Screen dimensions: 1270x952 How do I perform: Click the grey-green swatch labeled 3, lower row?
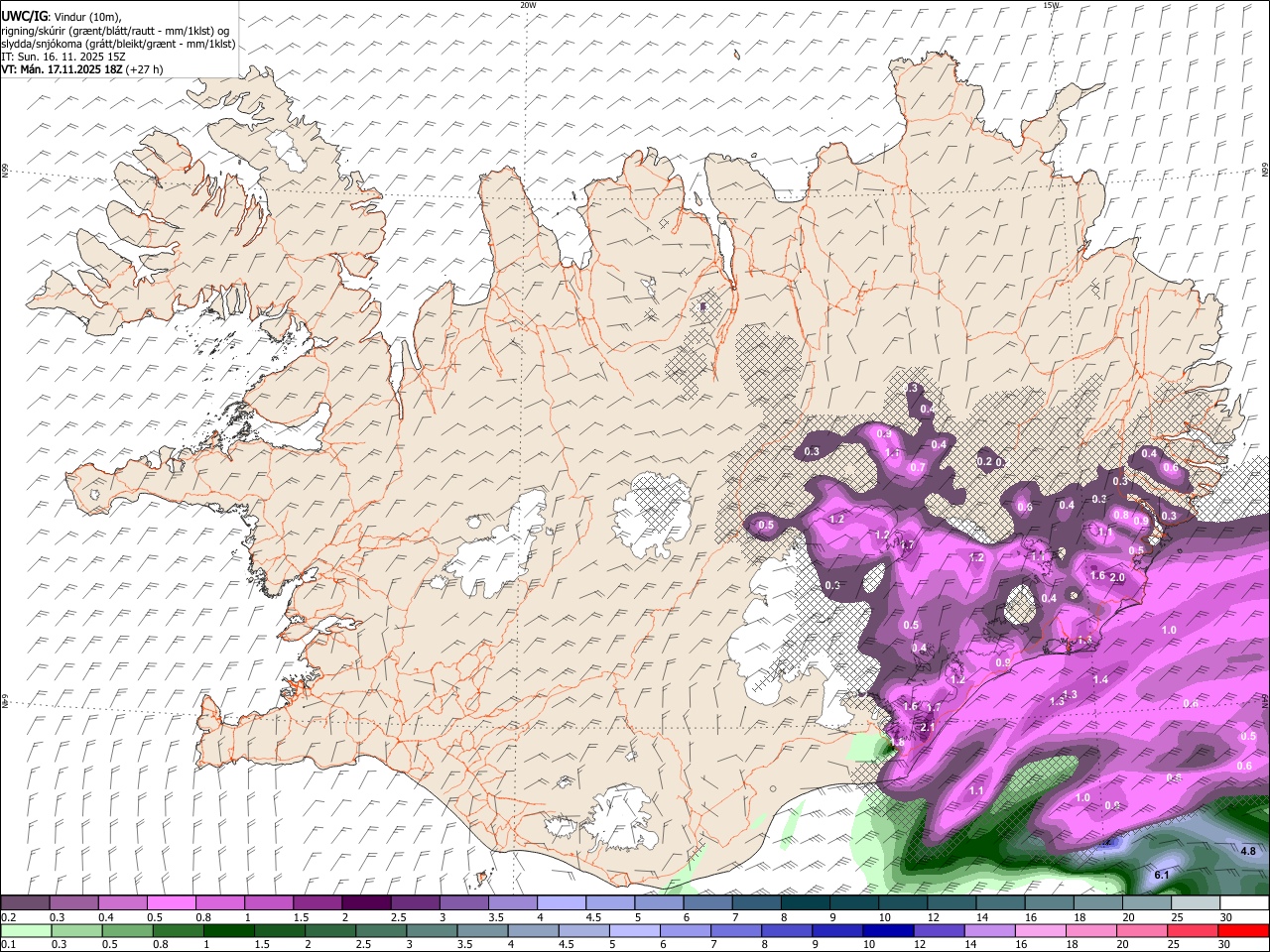432,930
